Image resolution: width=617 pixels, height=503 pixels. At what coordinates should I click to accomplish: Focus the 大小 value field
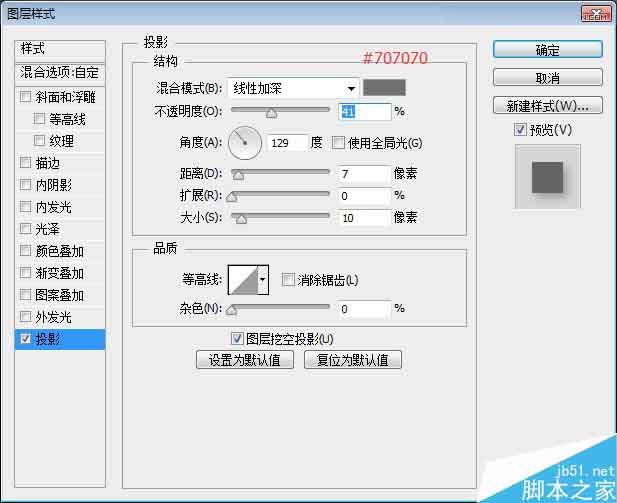pos(364,218)
